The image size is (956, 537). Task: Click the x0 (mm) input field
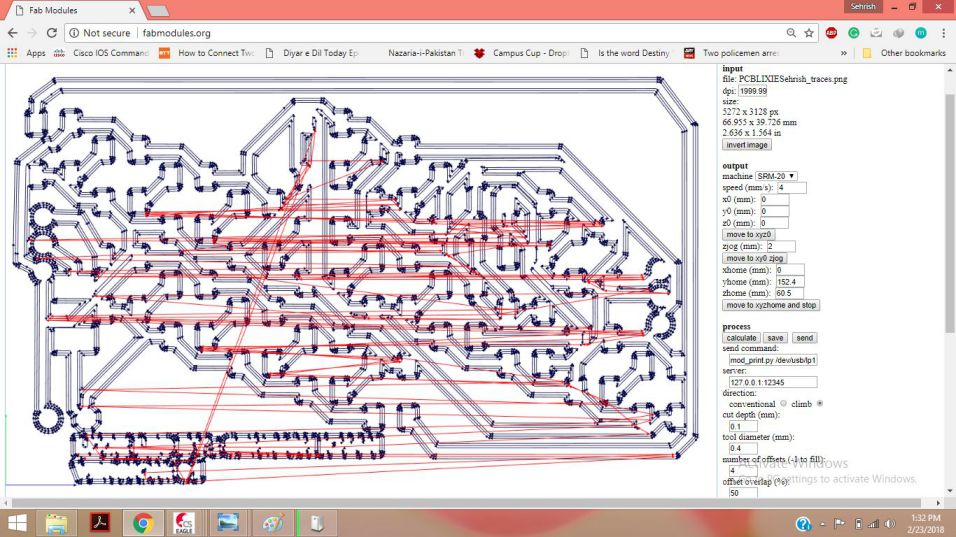click(774, 199)
